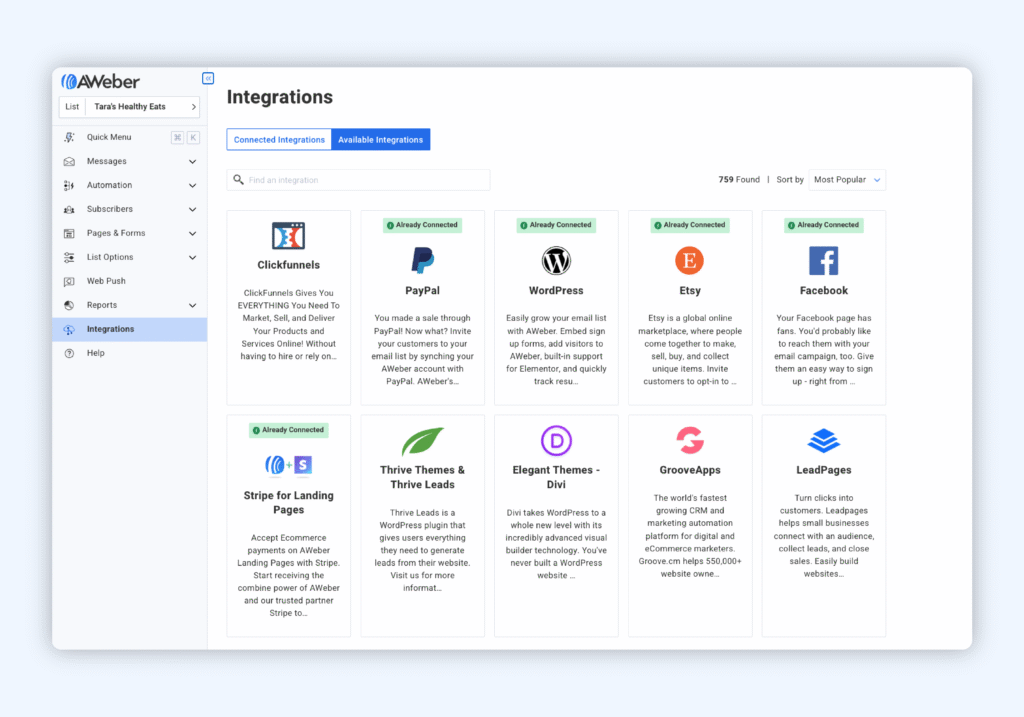The image size is (1024, 717).
Task: Open the WordPress integration title
Action: (x=556, y=291)
